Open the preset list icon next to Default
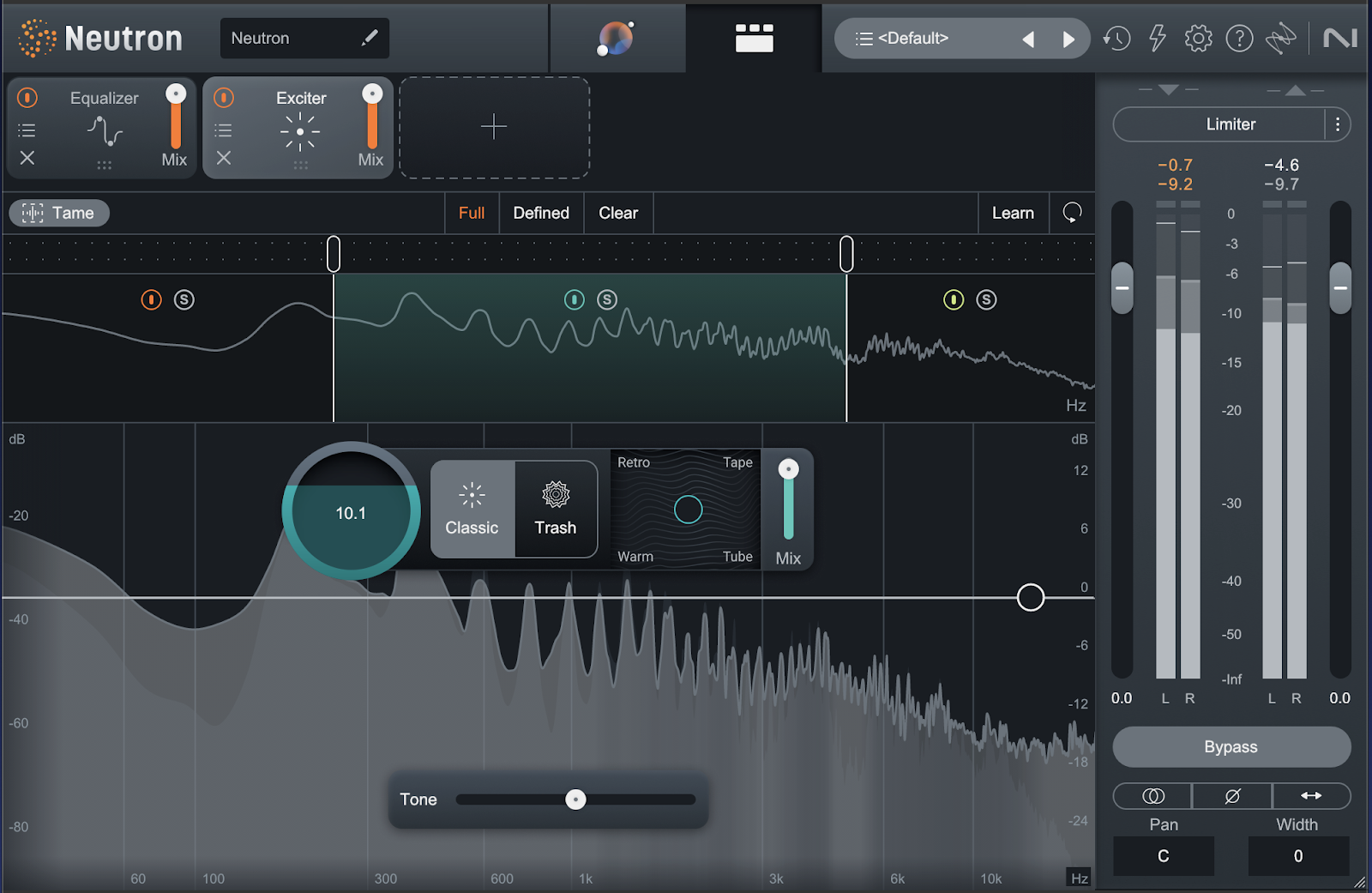Viewport: 1372px width, 893px height. [864, 39]
